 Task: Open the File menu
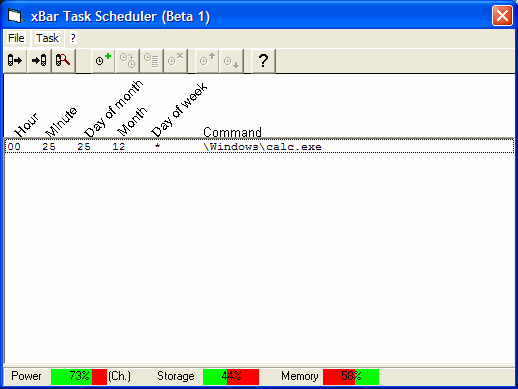16,38
